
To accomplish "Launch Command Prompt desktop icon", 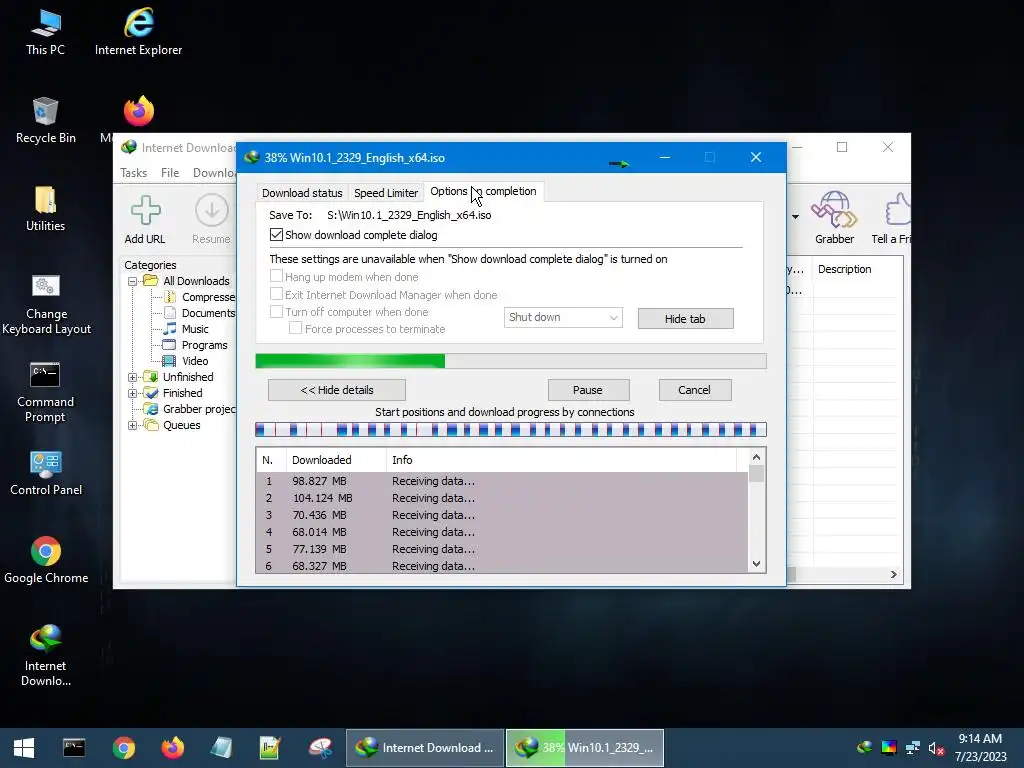I will [x=45, y=392].
